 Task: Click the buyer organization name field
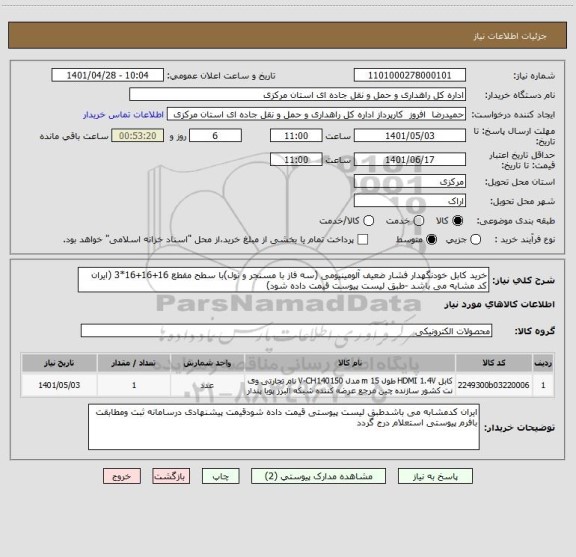(298, 95)
